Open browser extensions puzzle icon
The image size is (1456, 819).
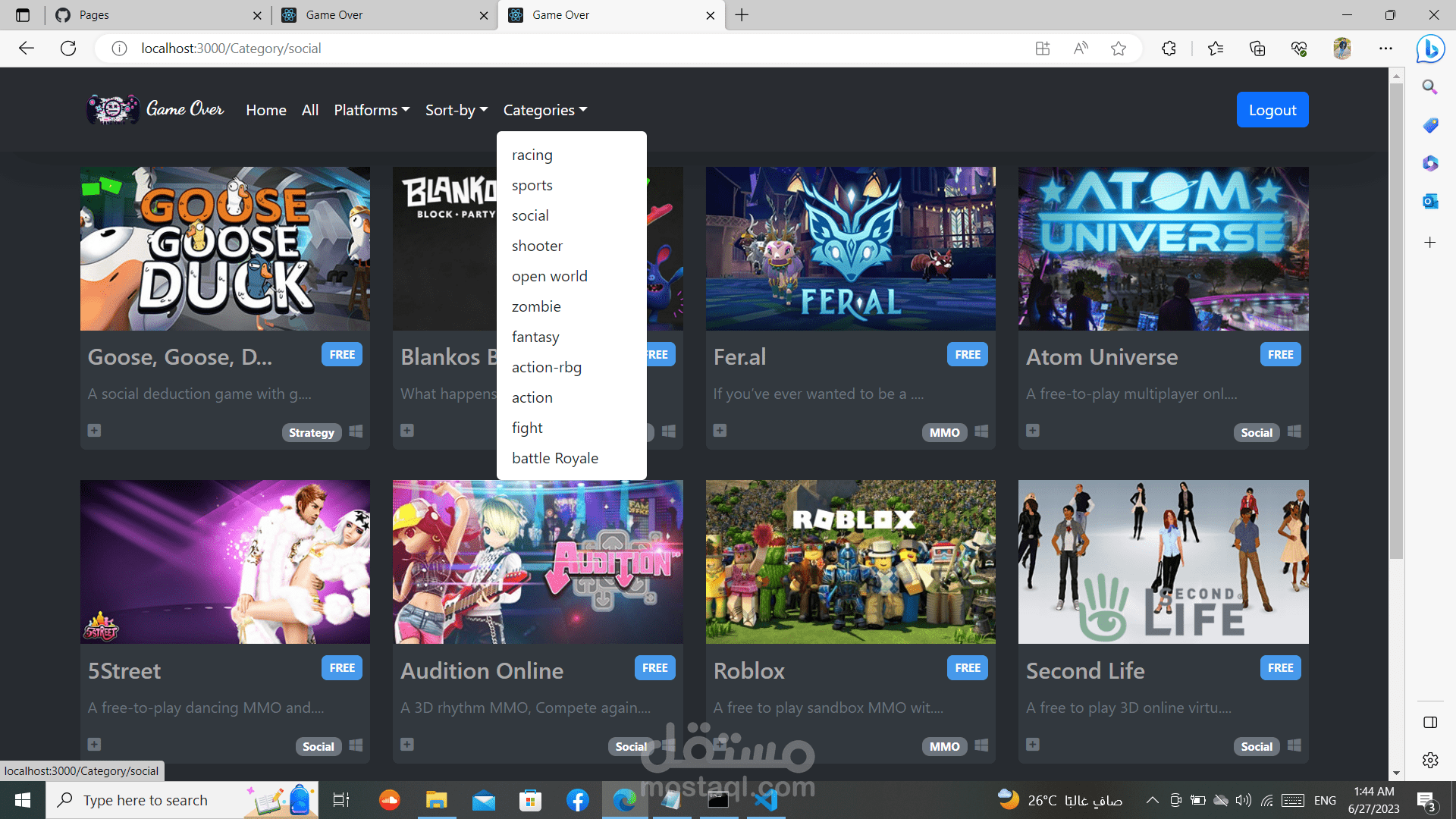point(1169,49)
